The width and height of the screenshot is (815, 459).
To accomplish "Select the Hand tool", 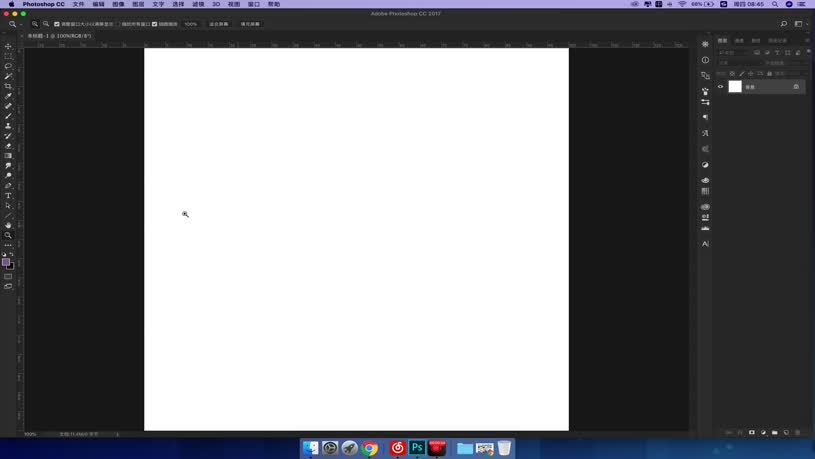I will (8, 226).
